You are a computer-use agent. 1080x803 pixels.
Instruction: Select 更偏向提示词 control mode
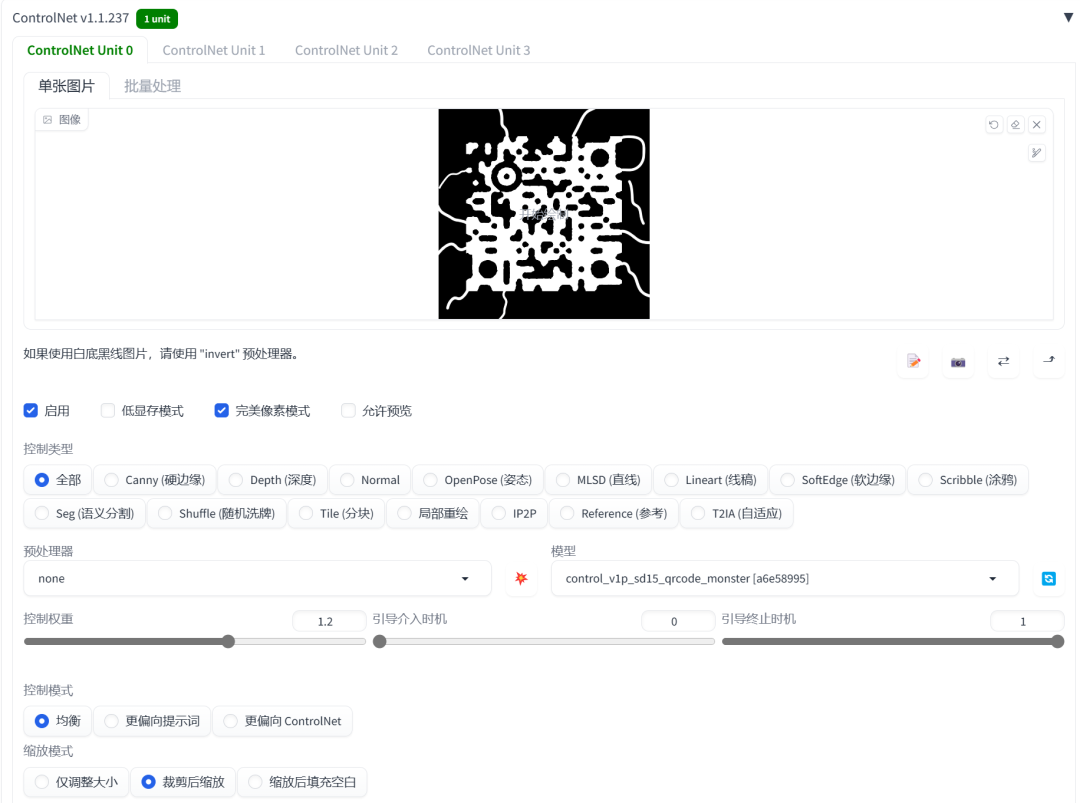[152, 721]
